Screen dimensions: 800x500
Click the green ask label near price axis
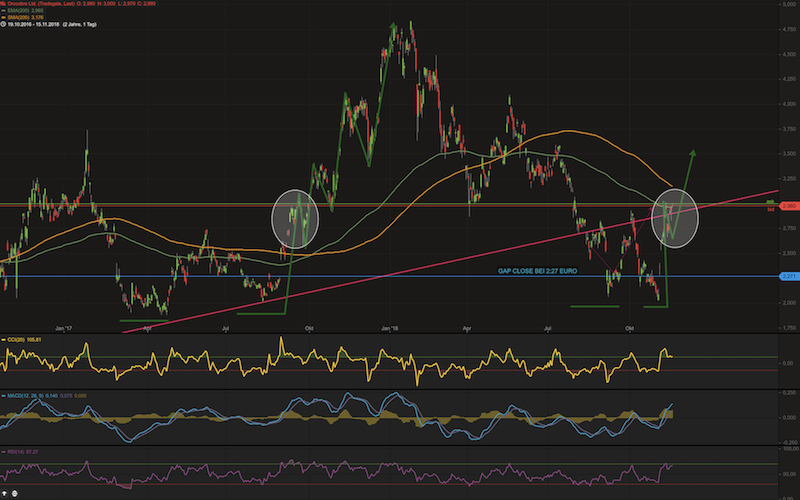coord(770,202)
